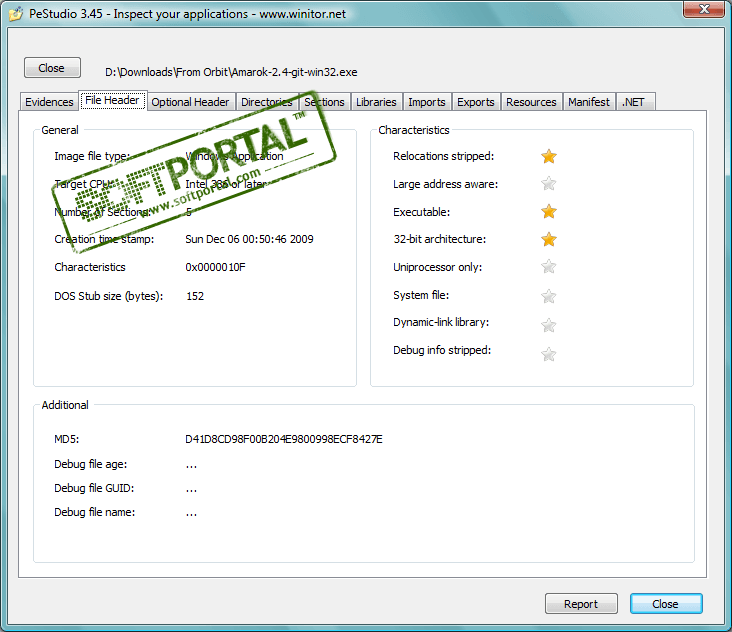Viewport: 732px width, 632px height.
Task: Click the Close button beside file path
Action: point(52,68)
